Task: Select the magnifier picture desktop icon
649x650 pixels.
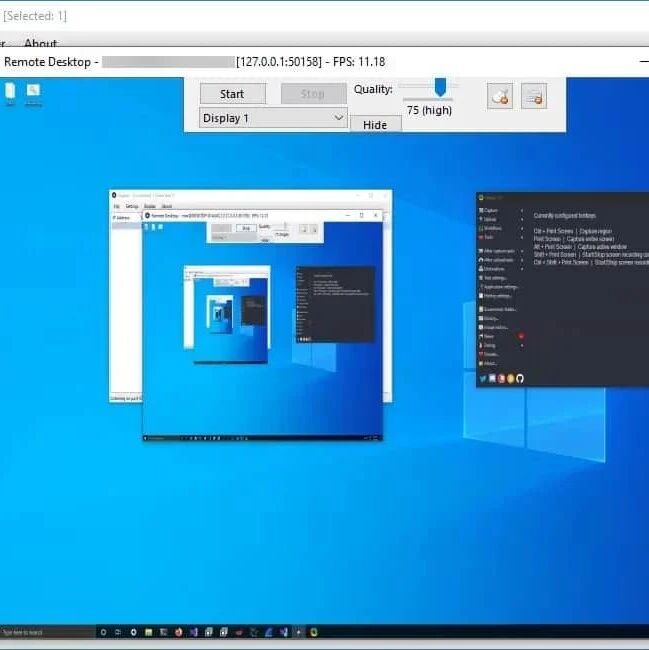Action: 33,95
